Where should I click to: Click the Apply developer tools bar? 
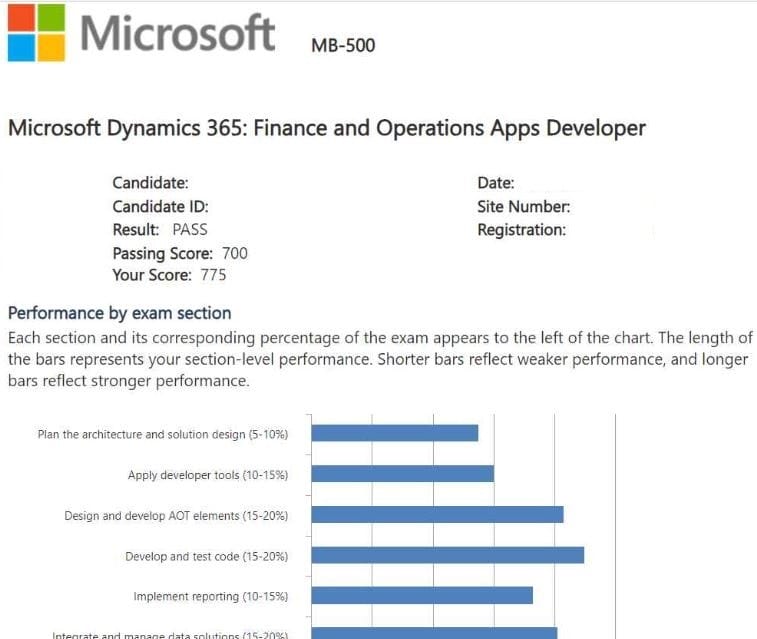pyautogui.click(x=402, y=474)
